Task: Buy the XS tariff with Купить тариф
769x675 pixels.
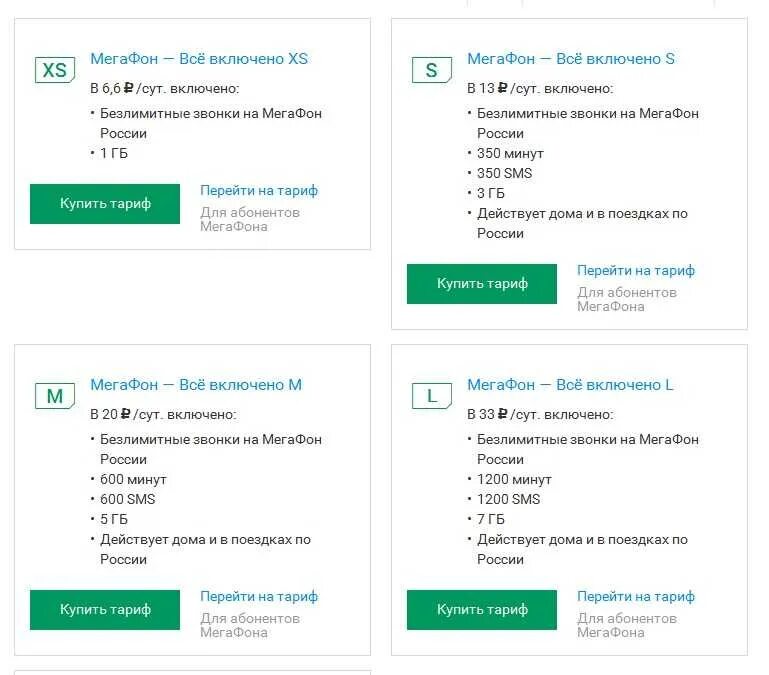Action: (x=105, y=204)
